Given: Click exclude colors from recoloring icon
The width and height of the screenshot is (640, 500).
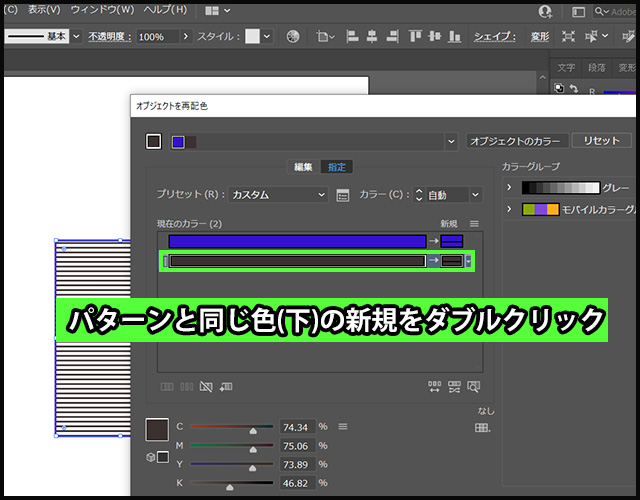Looking at the screenshot, I should coord(206,387).
